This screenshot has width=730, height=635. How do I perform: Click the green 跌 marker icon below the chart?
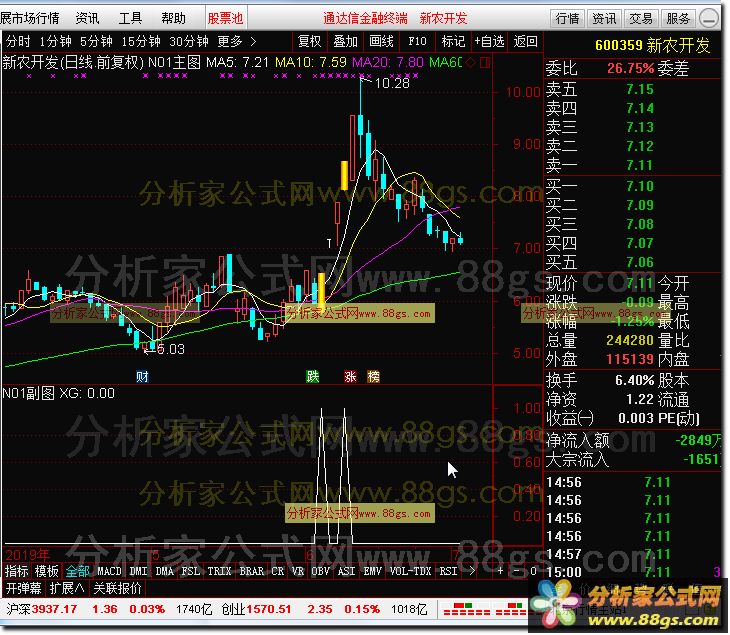(x=313, y=377)
